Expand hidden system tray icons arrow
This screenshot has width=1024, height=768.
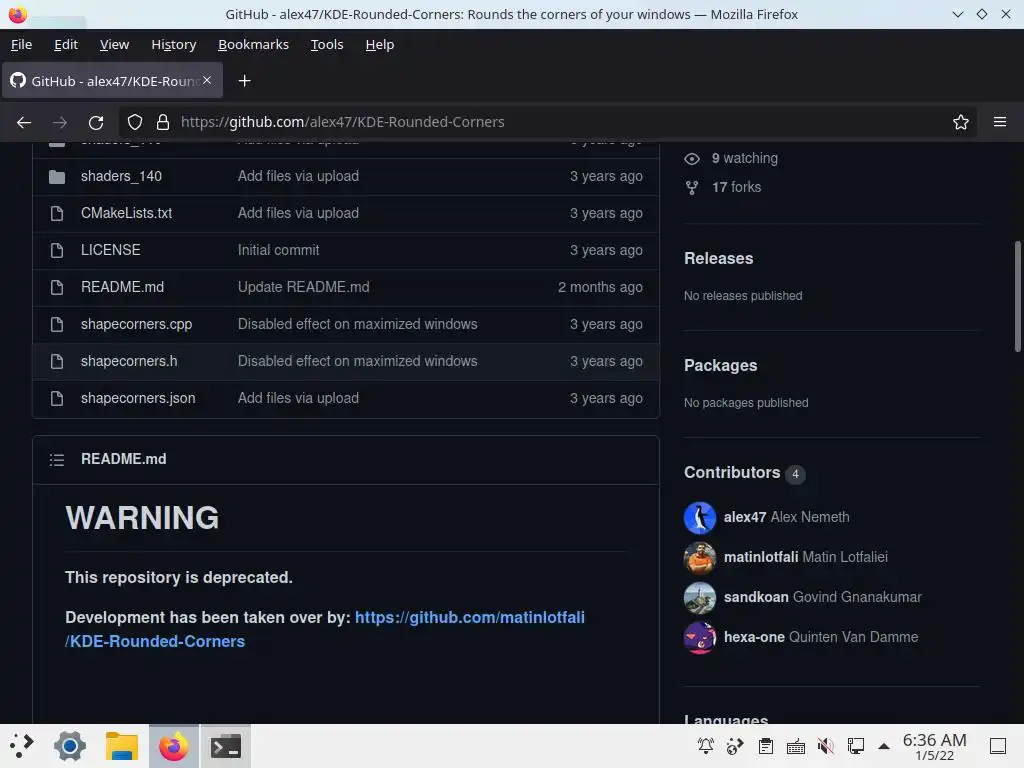click(x=884, y=746)
